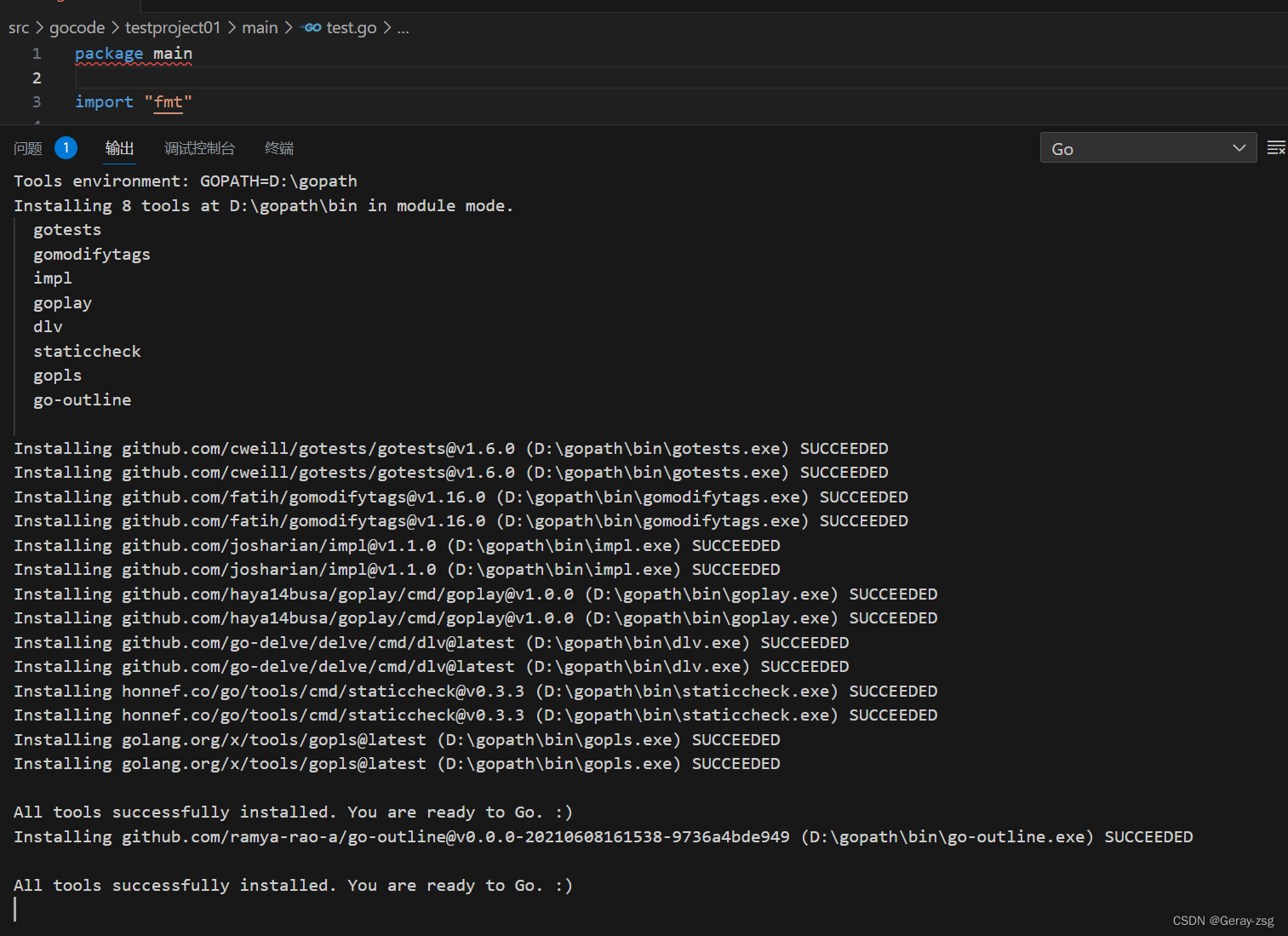Click the gotests tool name in list
This screenshot has width=1288, height=936.
pyautogui.click(x=67, y=230)
